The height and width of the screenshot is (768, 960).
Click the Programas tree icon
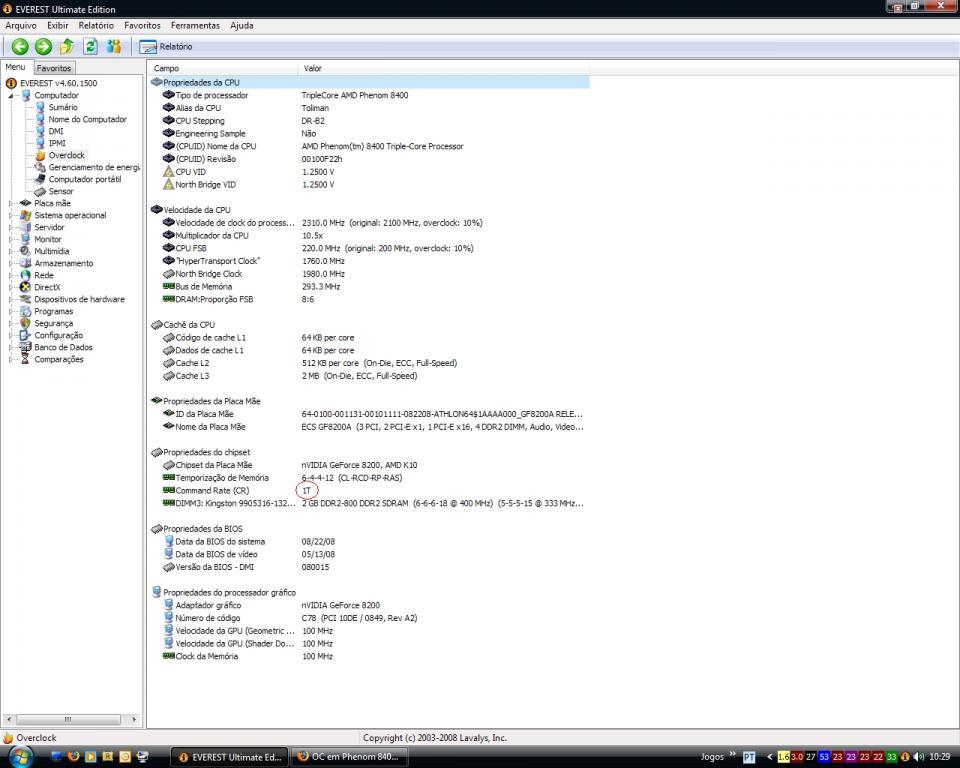point(25,311)
